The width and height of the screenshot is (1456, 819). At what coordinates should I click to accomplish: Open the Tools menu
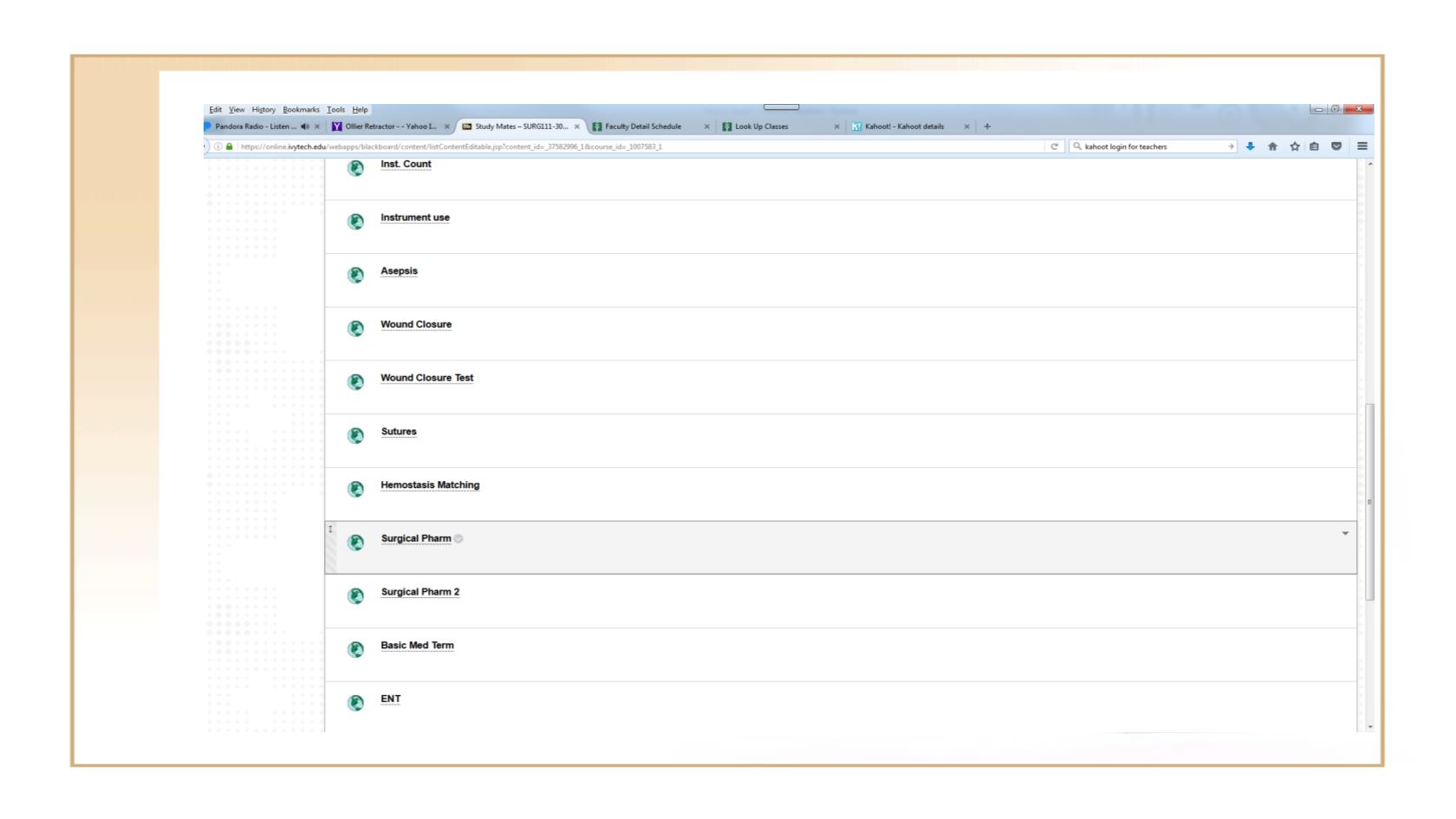(x=335, y=110)
